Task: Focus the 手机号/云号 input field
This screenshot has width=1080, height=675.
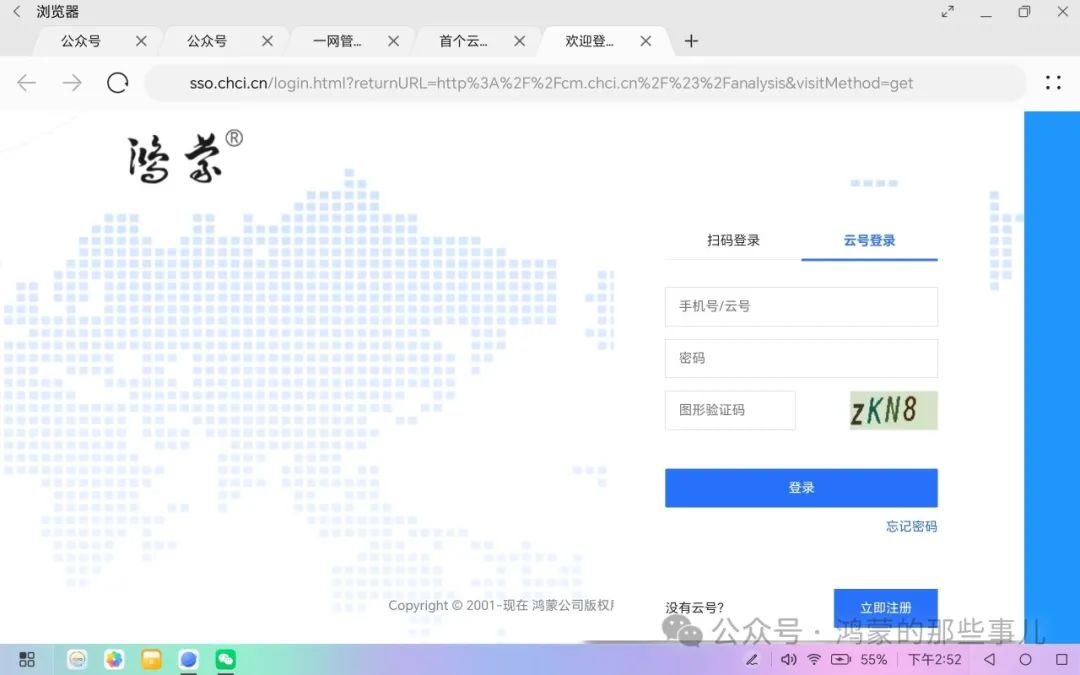Action: tap(801, 307)
